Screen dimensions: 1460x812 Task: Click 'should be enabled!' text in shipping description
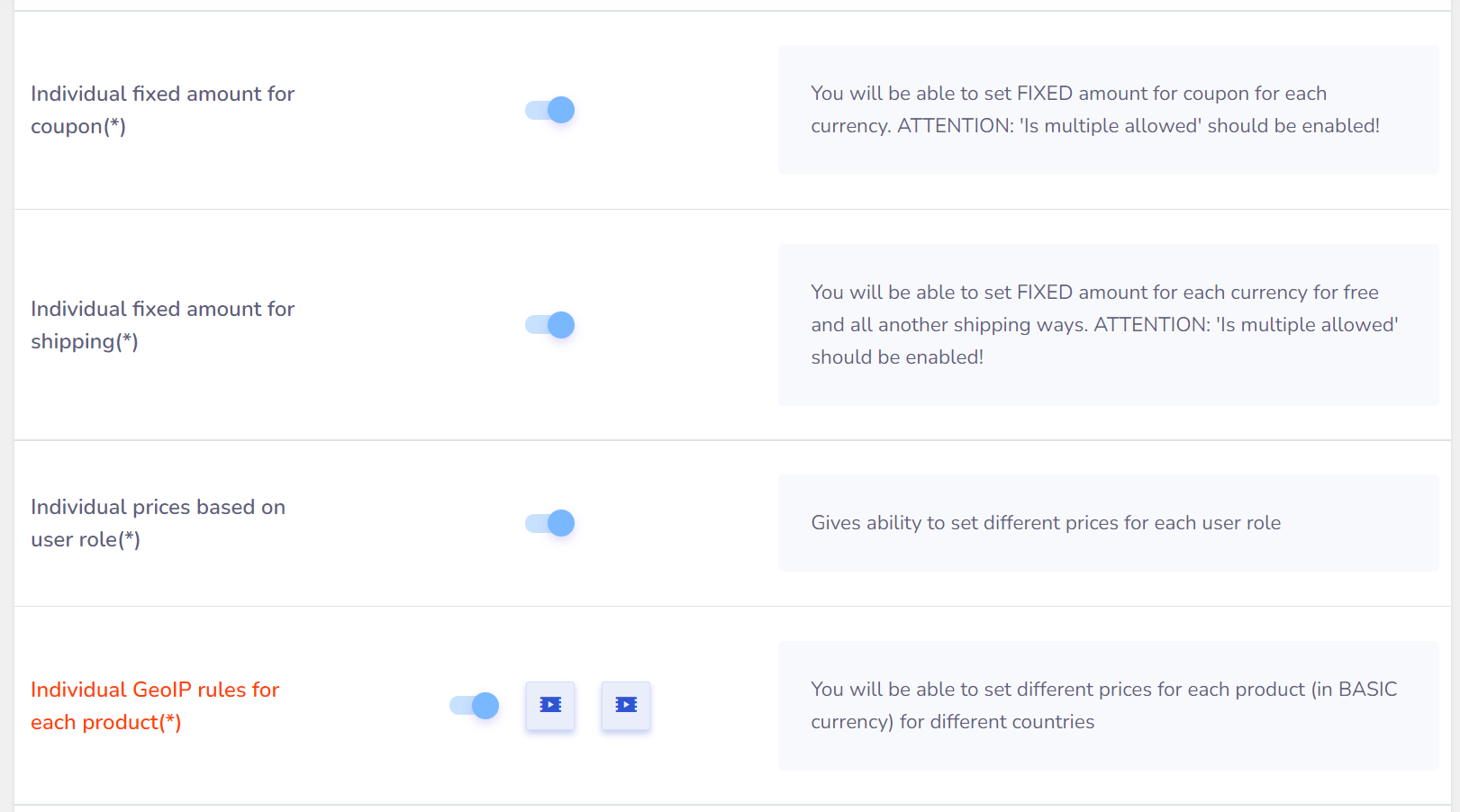(897, 357)
